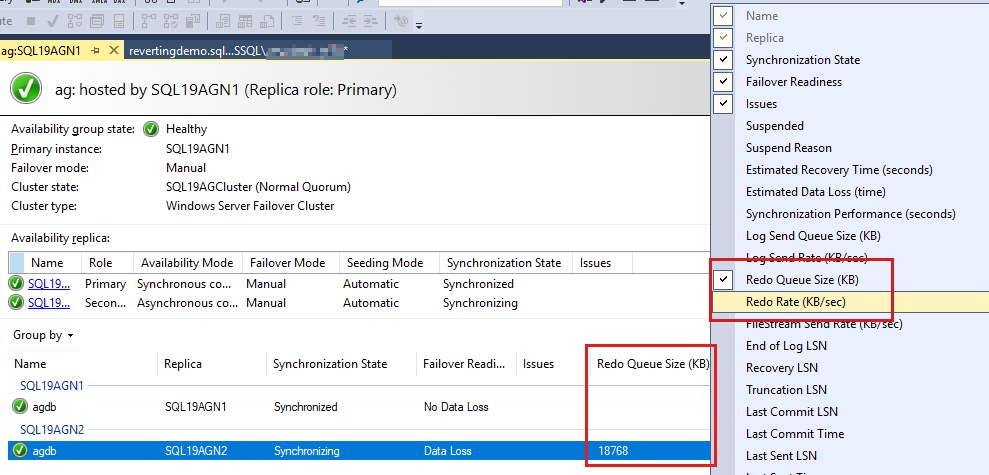Image resolution: width=989 pixels, height=475 pixels.
Task: Click green check icon beside Healthy state
Action: [x=151, y=129]
